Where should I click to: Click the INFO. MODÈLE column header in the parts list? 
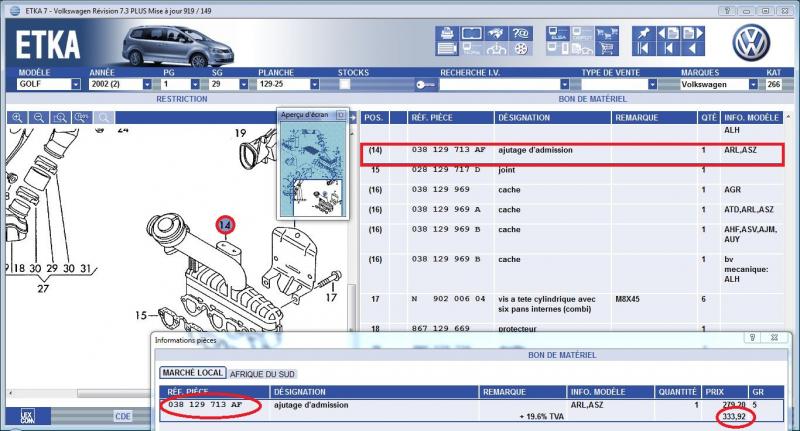(x=752, y=118)
